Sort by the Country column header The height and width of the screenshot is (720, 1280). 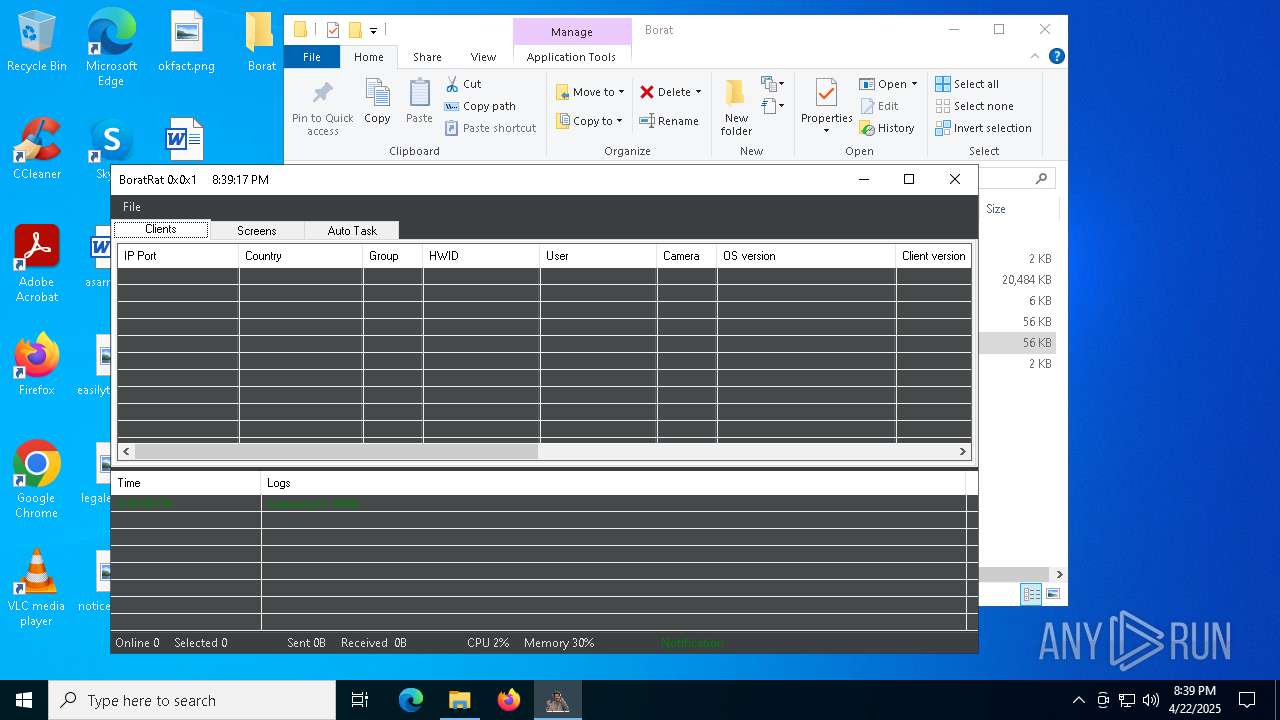pos(300,256)
